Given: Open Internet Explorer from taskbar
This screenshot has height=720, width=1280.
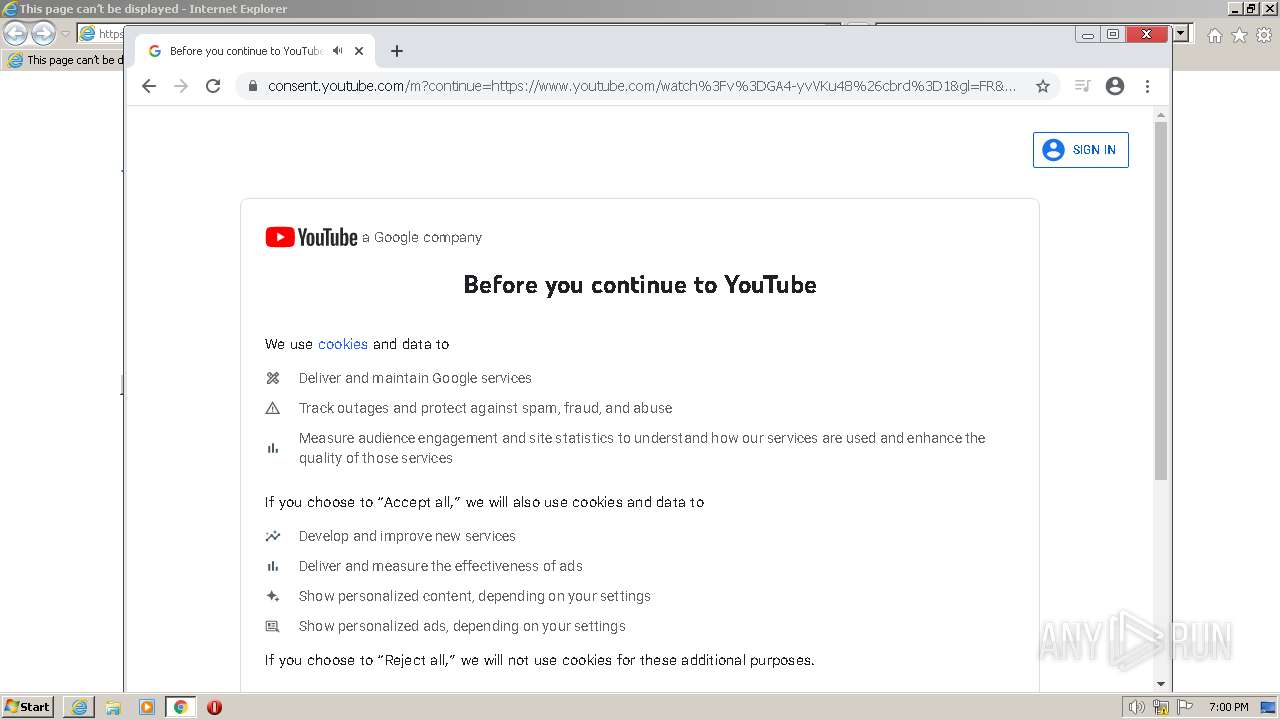Looking at the screenshot, I should 79,707.
